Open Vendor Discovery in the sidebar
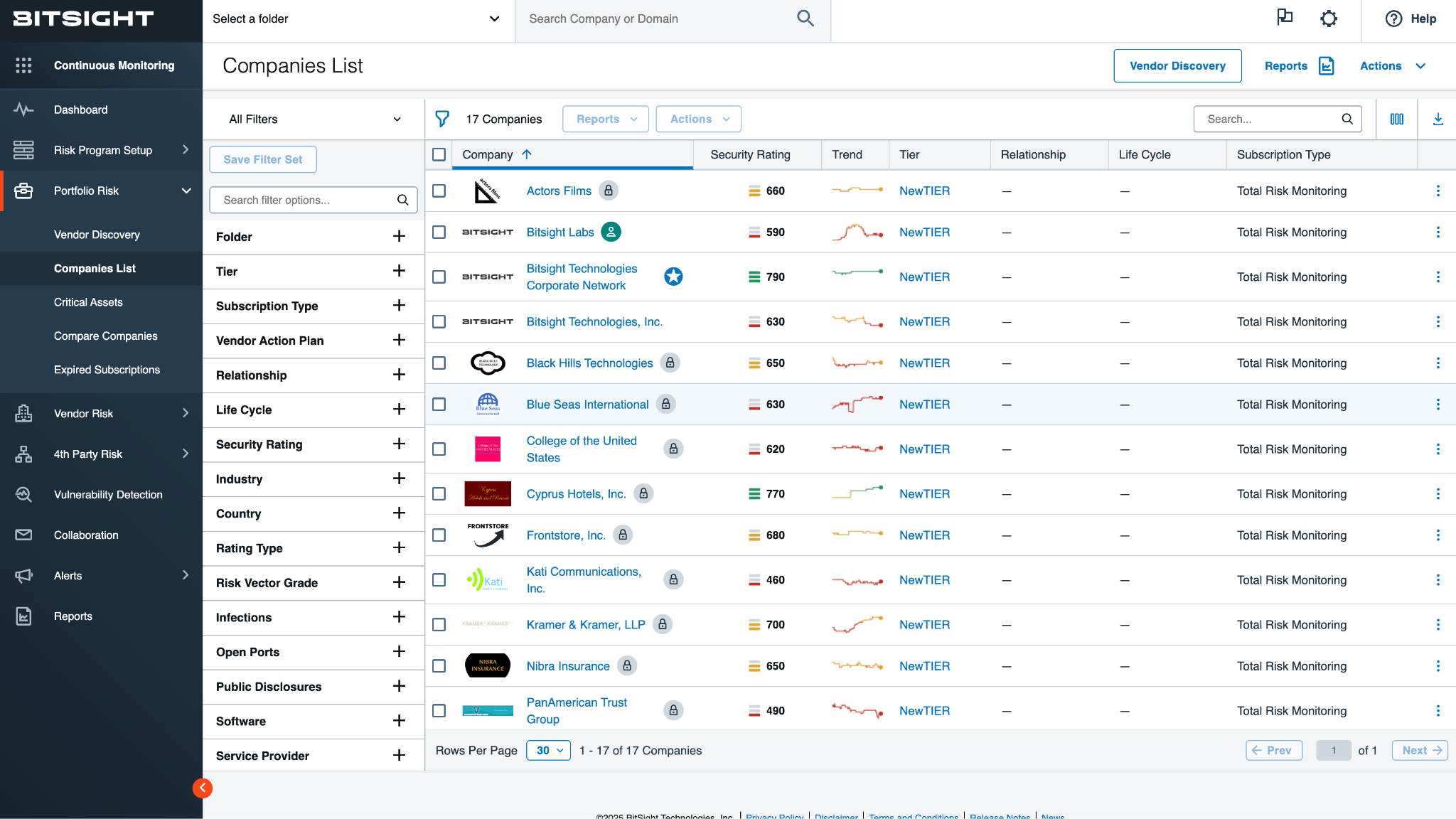1456x819 pixels. 97,235
